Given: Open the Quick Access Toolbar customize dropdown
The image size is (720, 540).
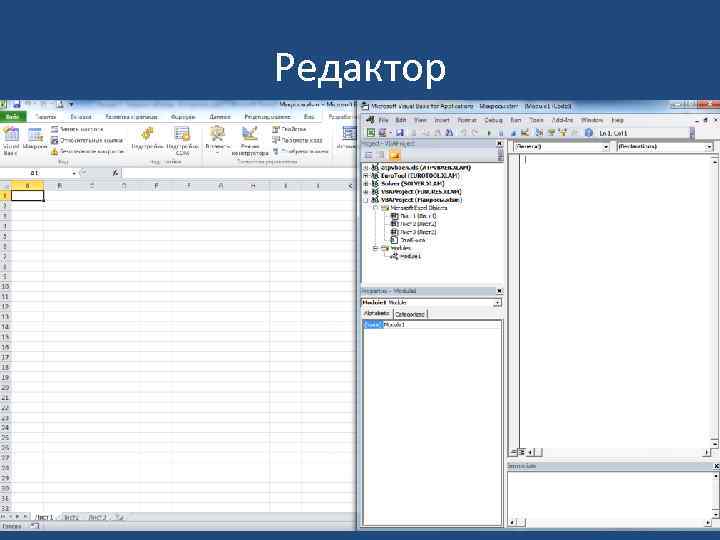Looking at the screenshot, I should click(x=71, y=105).
